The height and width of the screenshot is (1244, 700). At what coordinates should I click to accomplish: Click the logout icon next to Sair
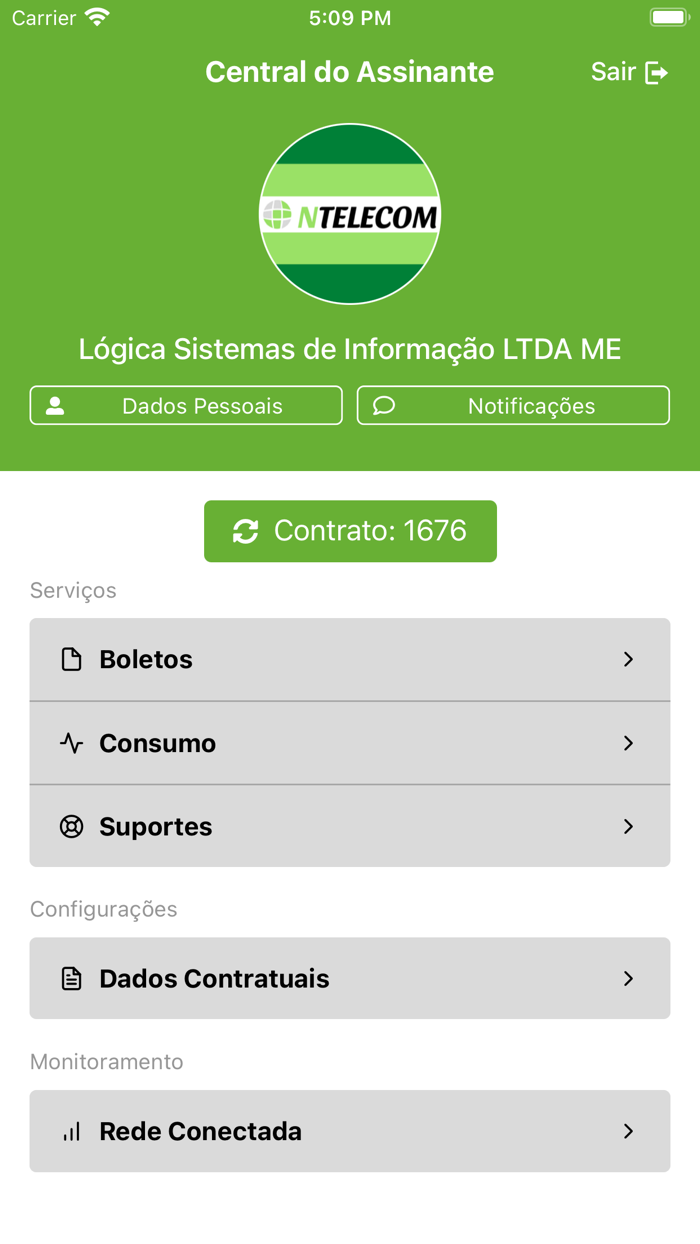(657, 71)
